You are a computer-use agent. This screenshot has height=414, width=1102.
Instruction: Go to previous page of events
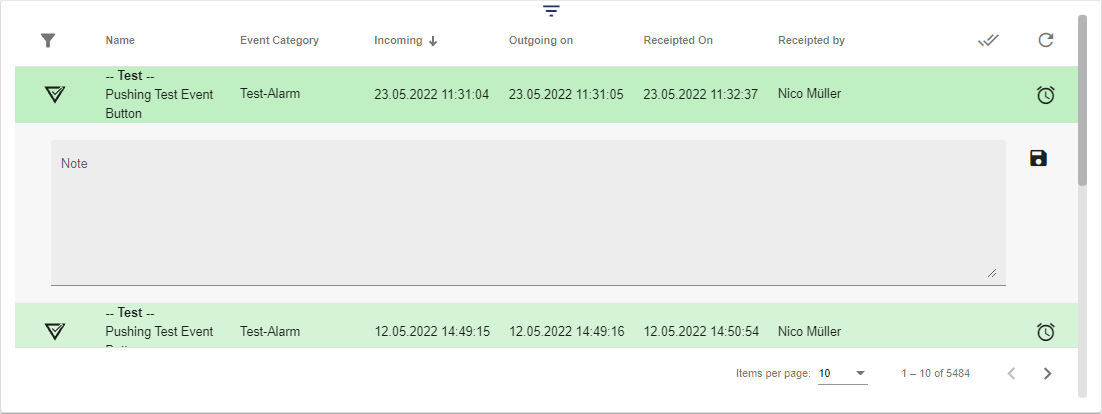click(1011, 373)
